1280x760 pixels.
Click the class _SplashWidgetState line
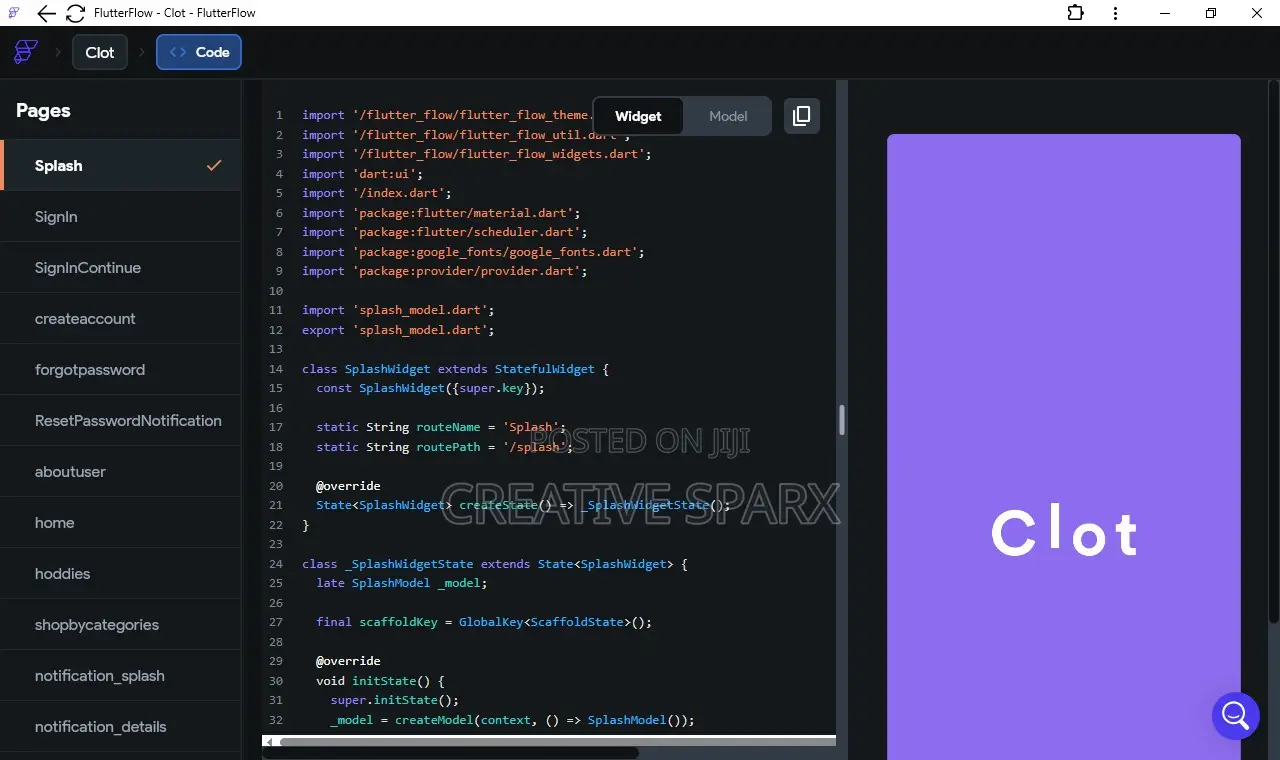(x=495, y=564)
